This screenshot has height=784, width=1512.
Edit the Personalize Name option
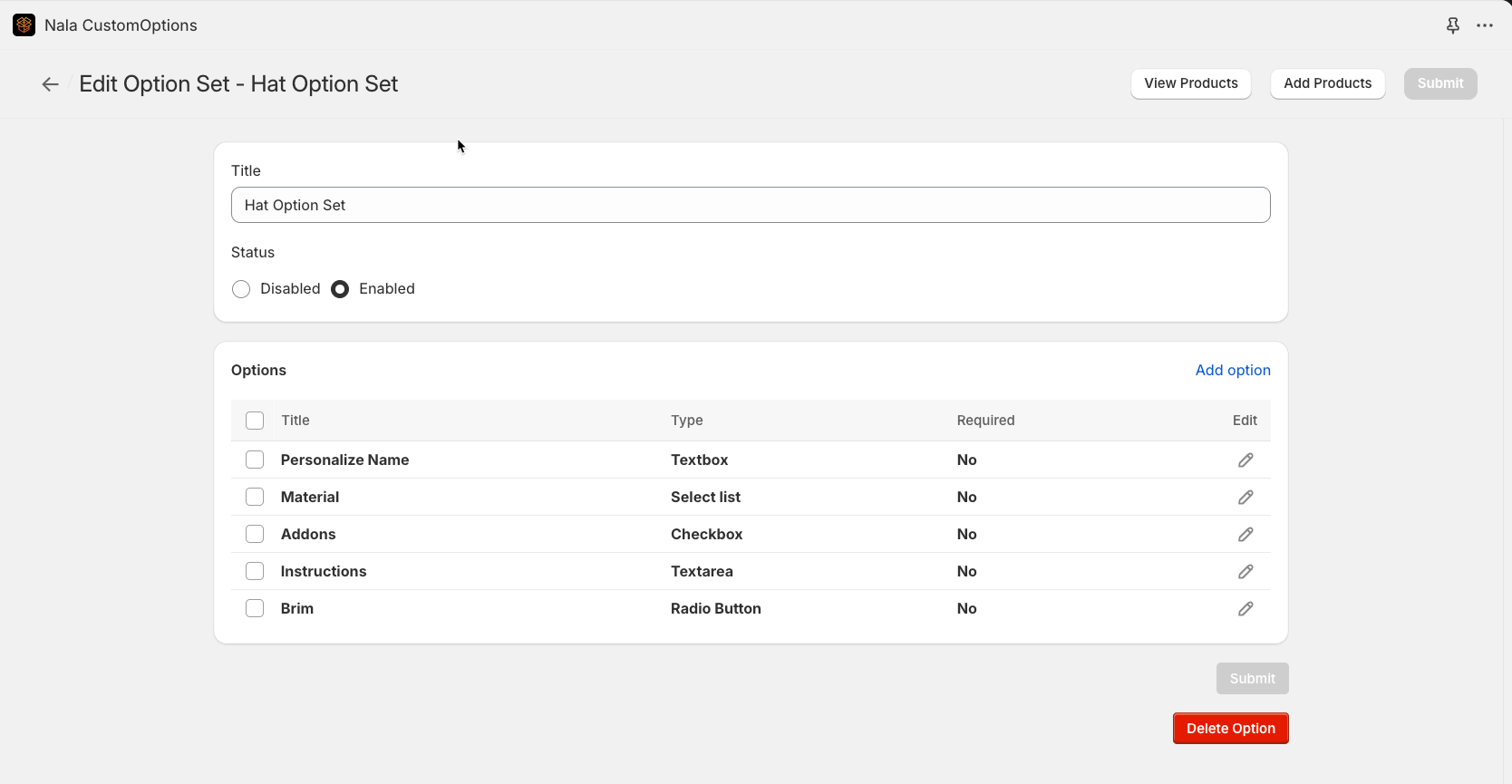pos(1245,460)
